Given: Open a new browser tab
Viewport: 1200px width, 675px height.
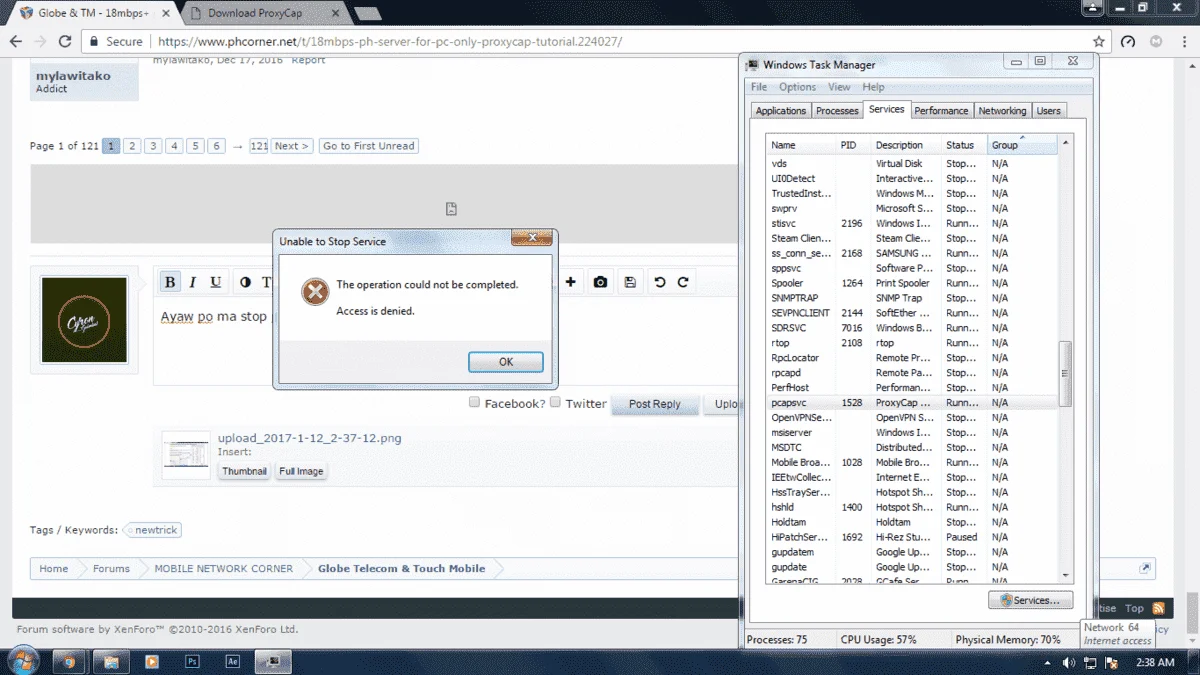Looking at the screenshot, I should pos(367,14).
